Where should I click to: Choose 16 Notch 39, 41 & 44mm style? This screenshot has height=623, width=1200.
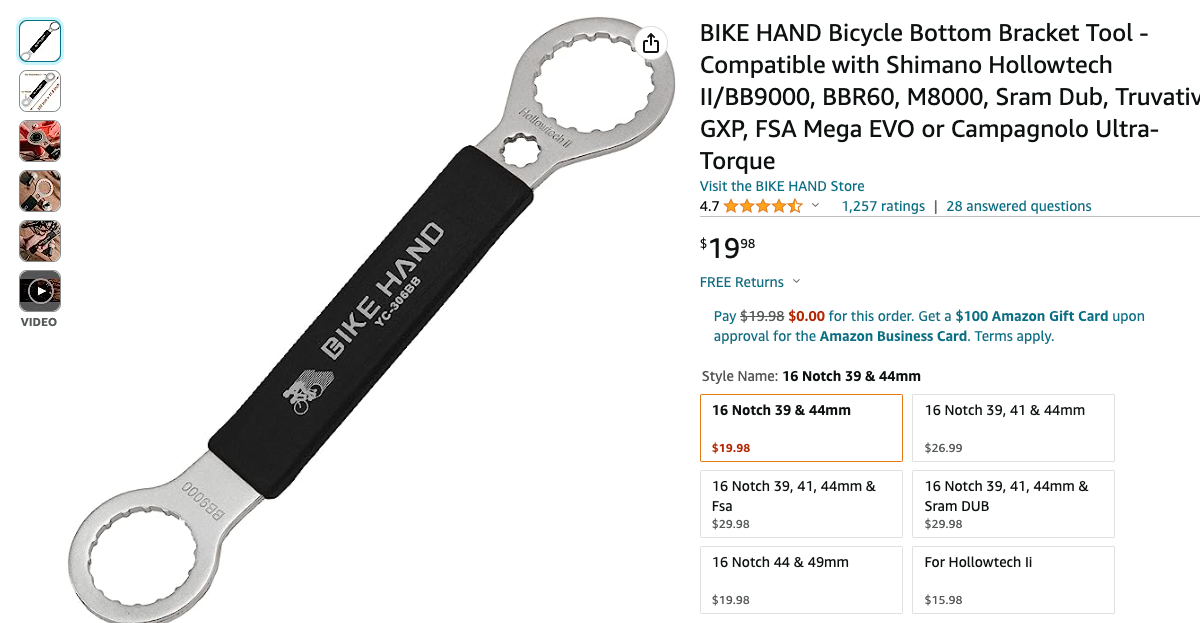[1014, 428]
